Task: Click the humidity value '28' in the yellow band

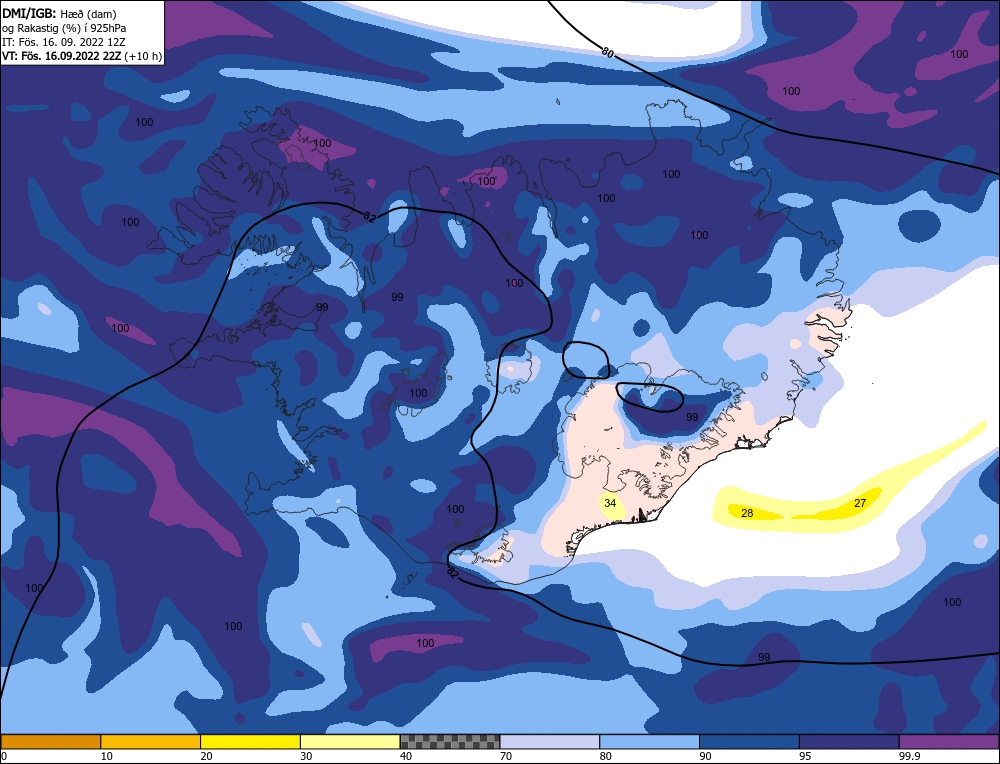Action: (x=747, y=513)
